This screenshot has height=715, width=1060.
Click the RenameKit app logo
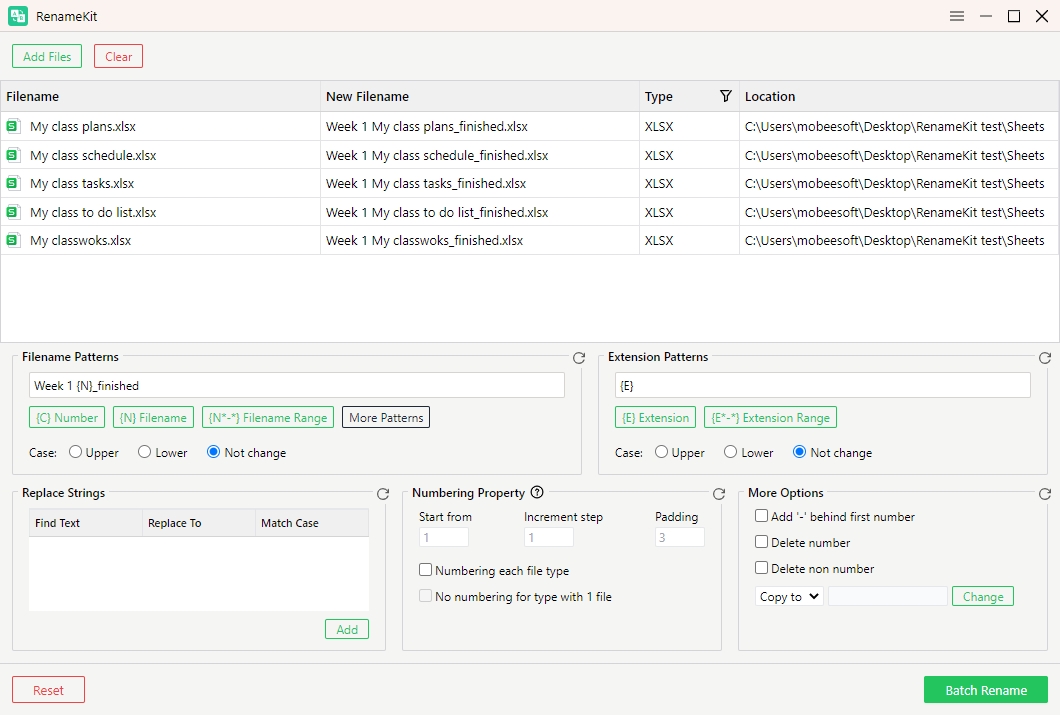click(18, 16)
